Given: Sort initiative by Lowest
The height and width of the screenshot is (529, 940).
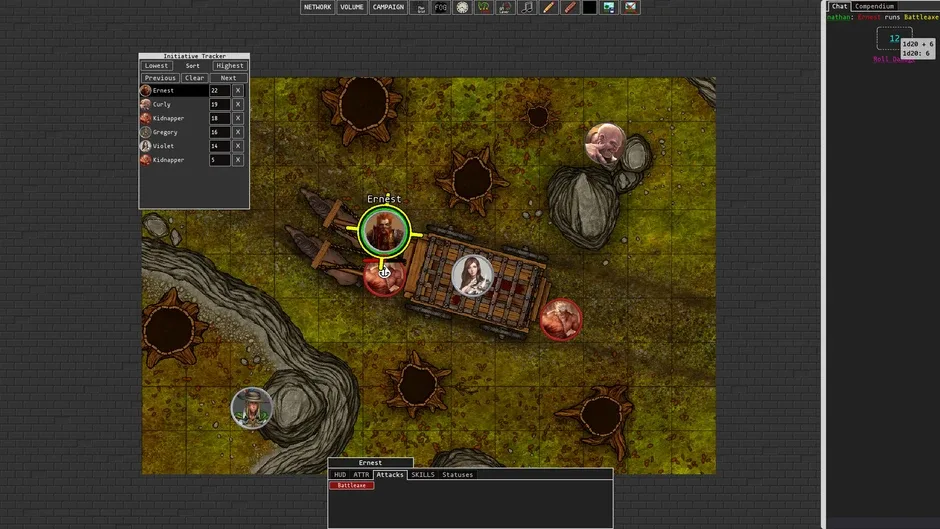Looking at the screenshot, I should [x=156, y=65].
